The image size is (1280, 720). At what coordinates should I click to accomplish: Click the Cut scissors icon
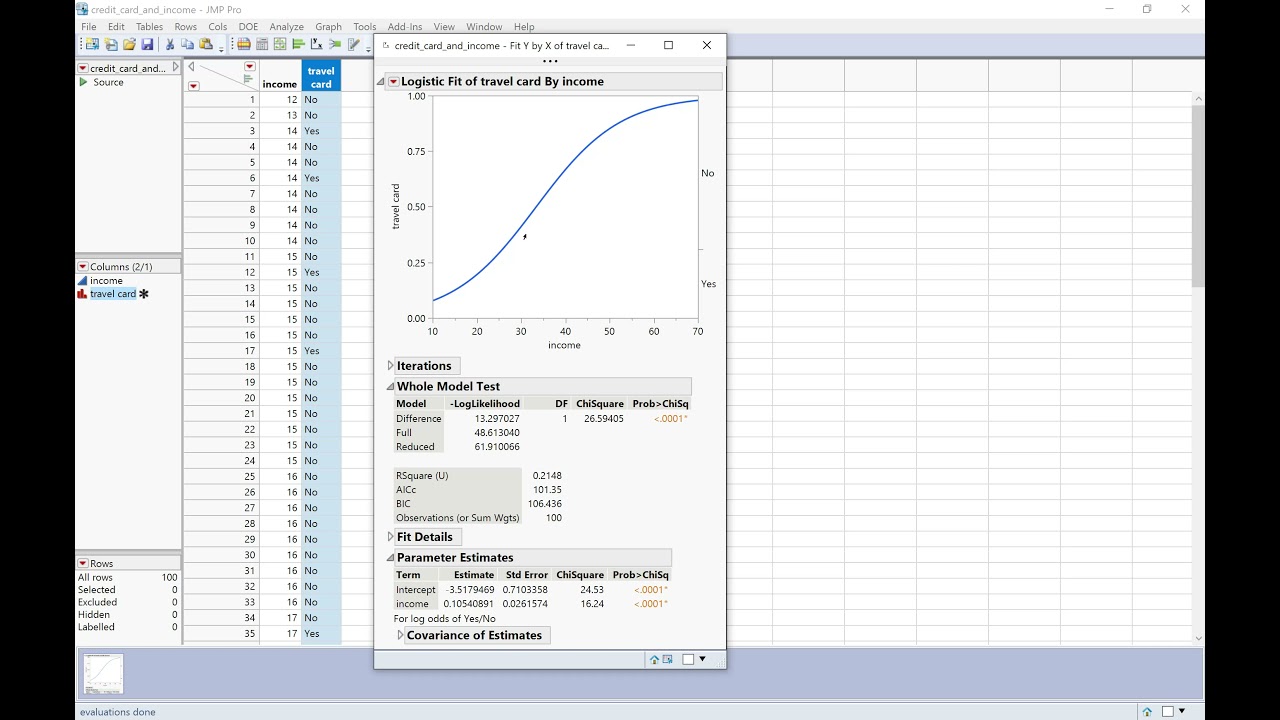(x=170, y=44)
